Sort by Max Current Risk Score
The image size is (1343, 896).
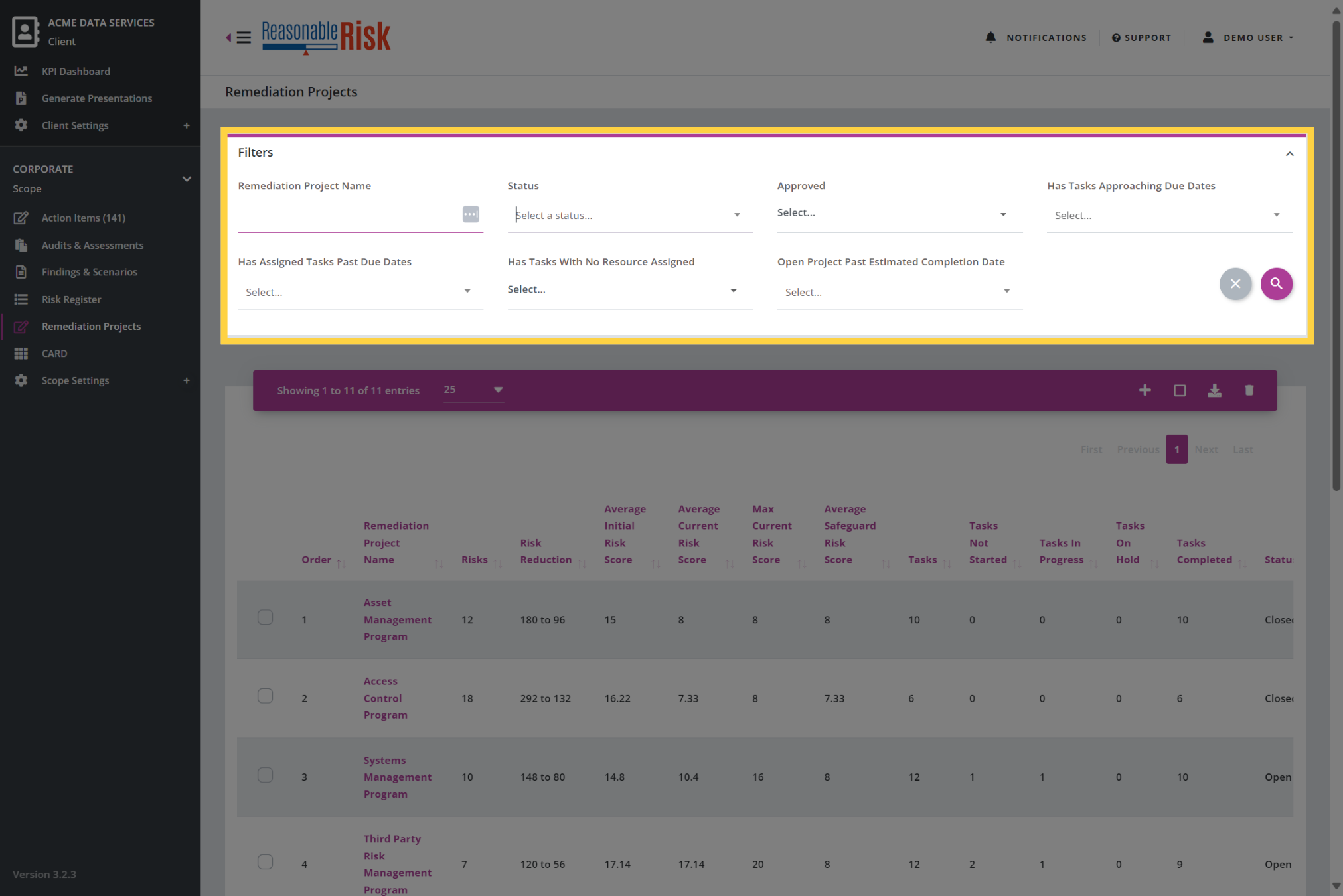point(778,534)
